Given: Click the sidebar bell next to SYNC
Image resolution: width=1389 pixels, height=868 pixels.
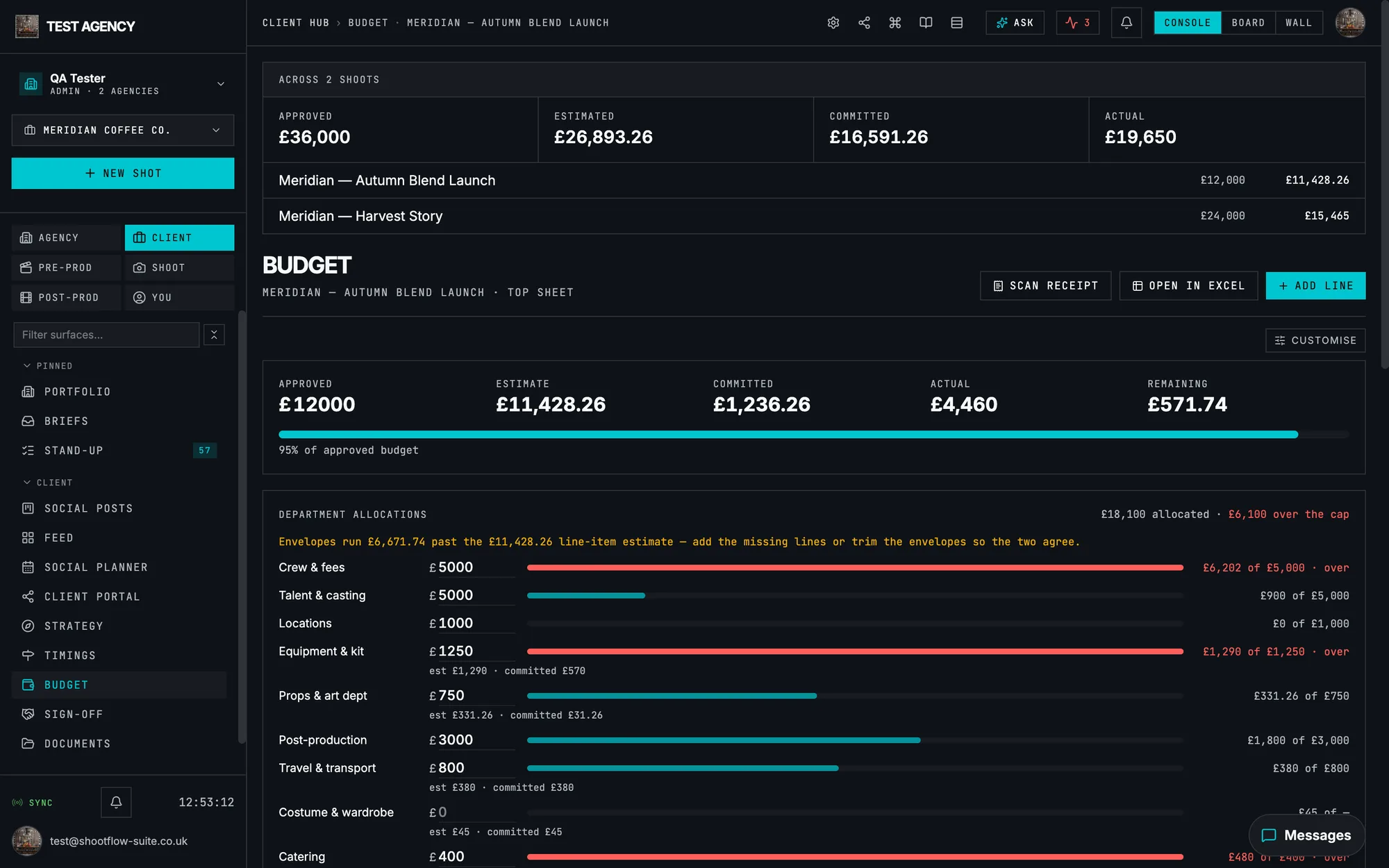Looking at the screenshot, I should (116, 802).
